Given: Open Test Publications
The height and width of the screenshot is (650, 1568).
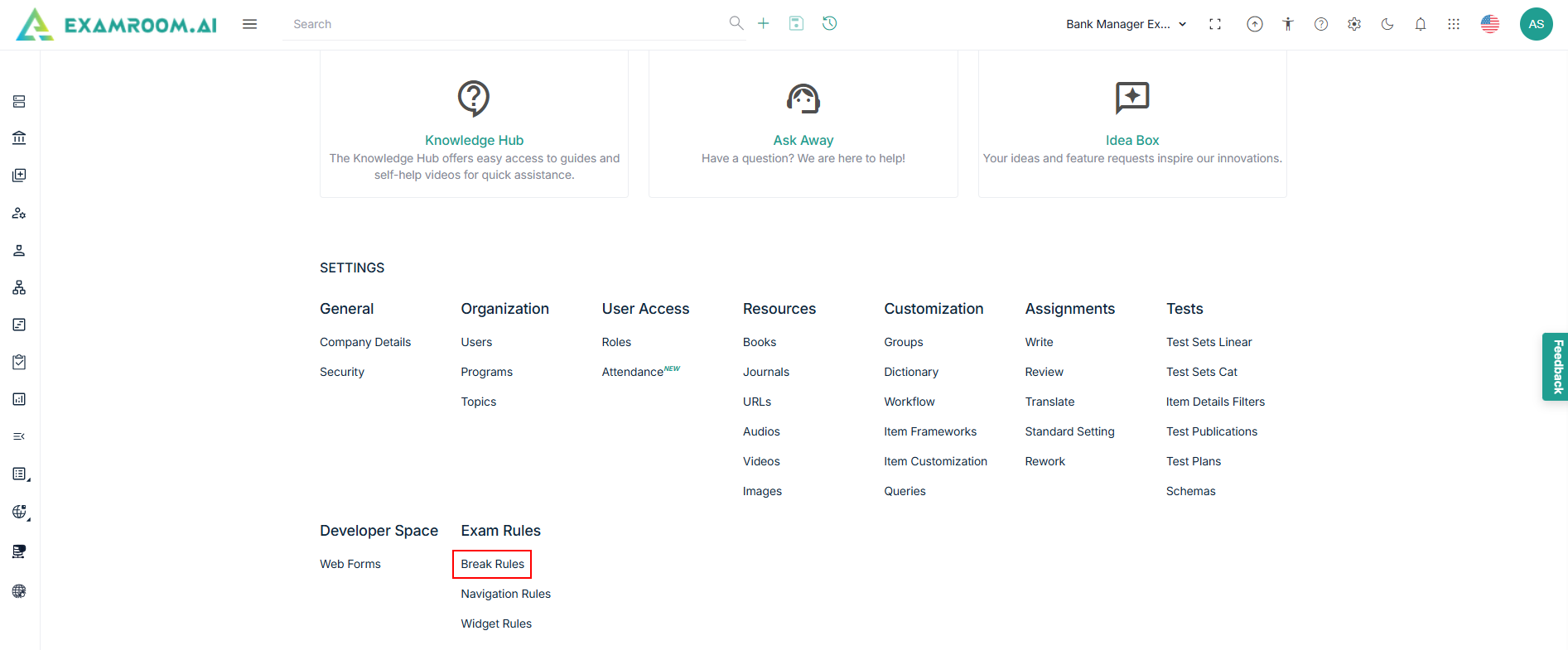Looking at the screenshot, I should pos(1212,431).
